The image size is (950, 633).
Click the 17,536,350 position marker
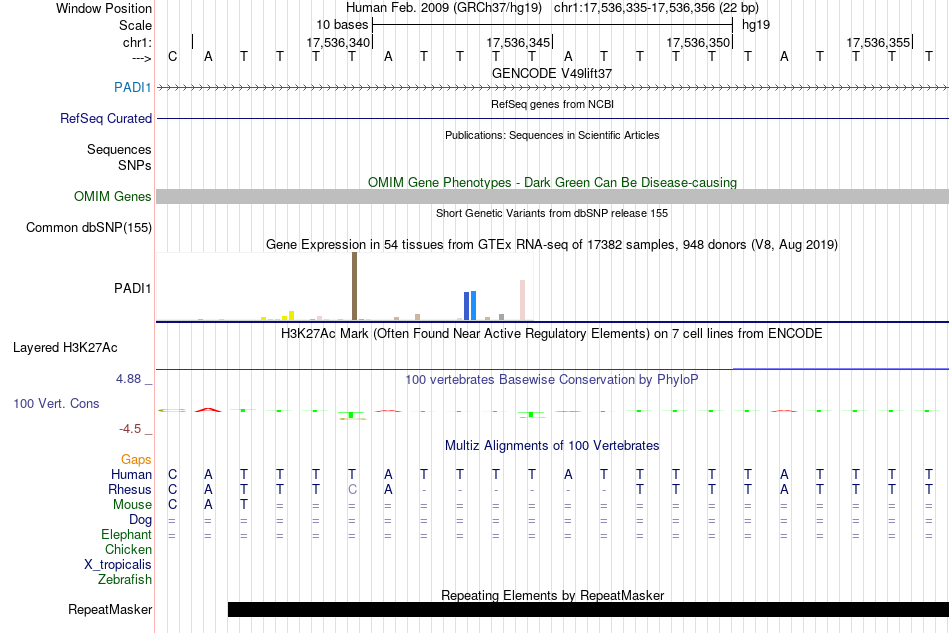(698, 42)
